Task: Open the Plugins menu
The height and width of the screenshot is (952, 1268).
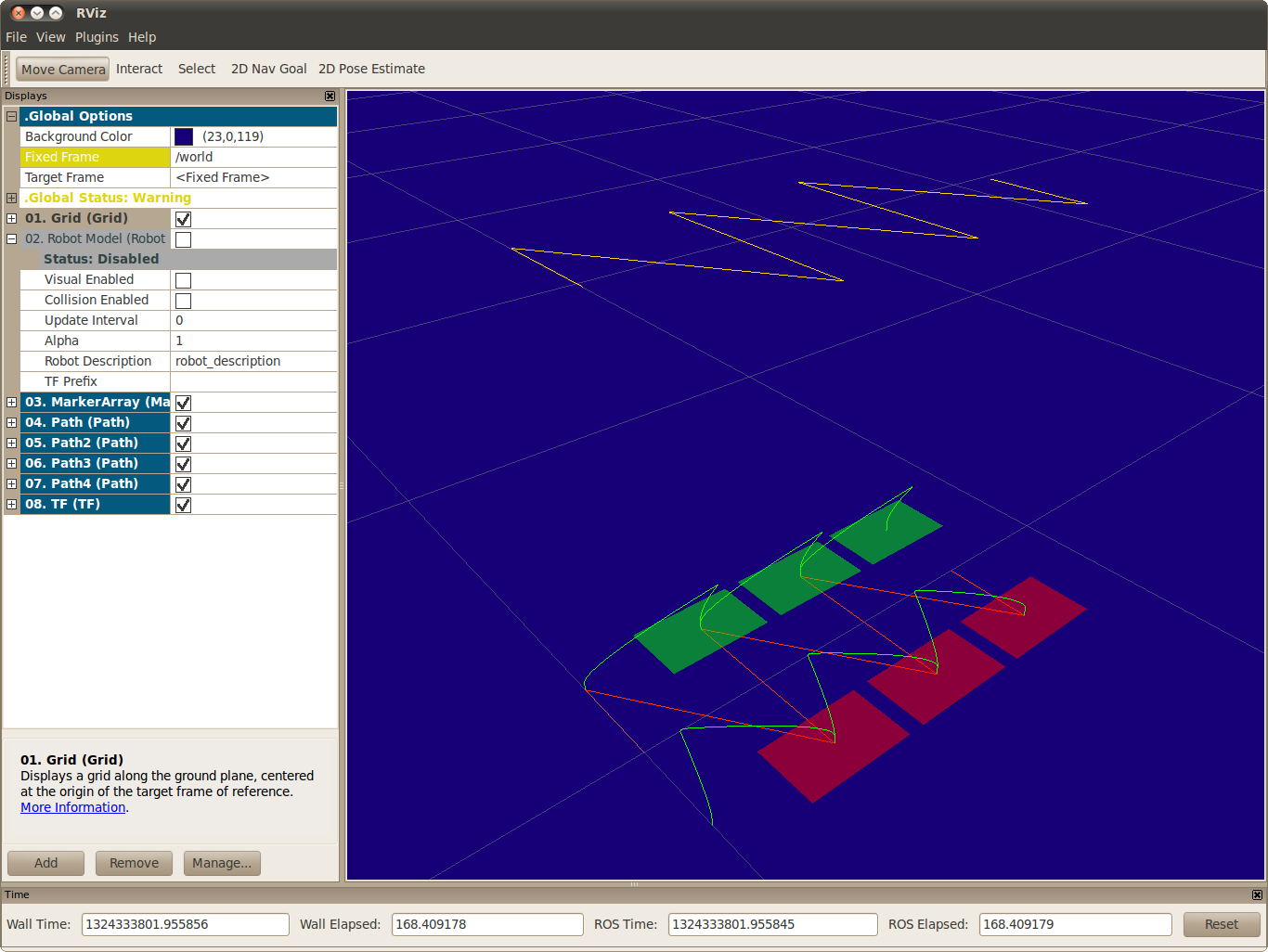Action: pos(97,36)
